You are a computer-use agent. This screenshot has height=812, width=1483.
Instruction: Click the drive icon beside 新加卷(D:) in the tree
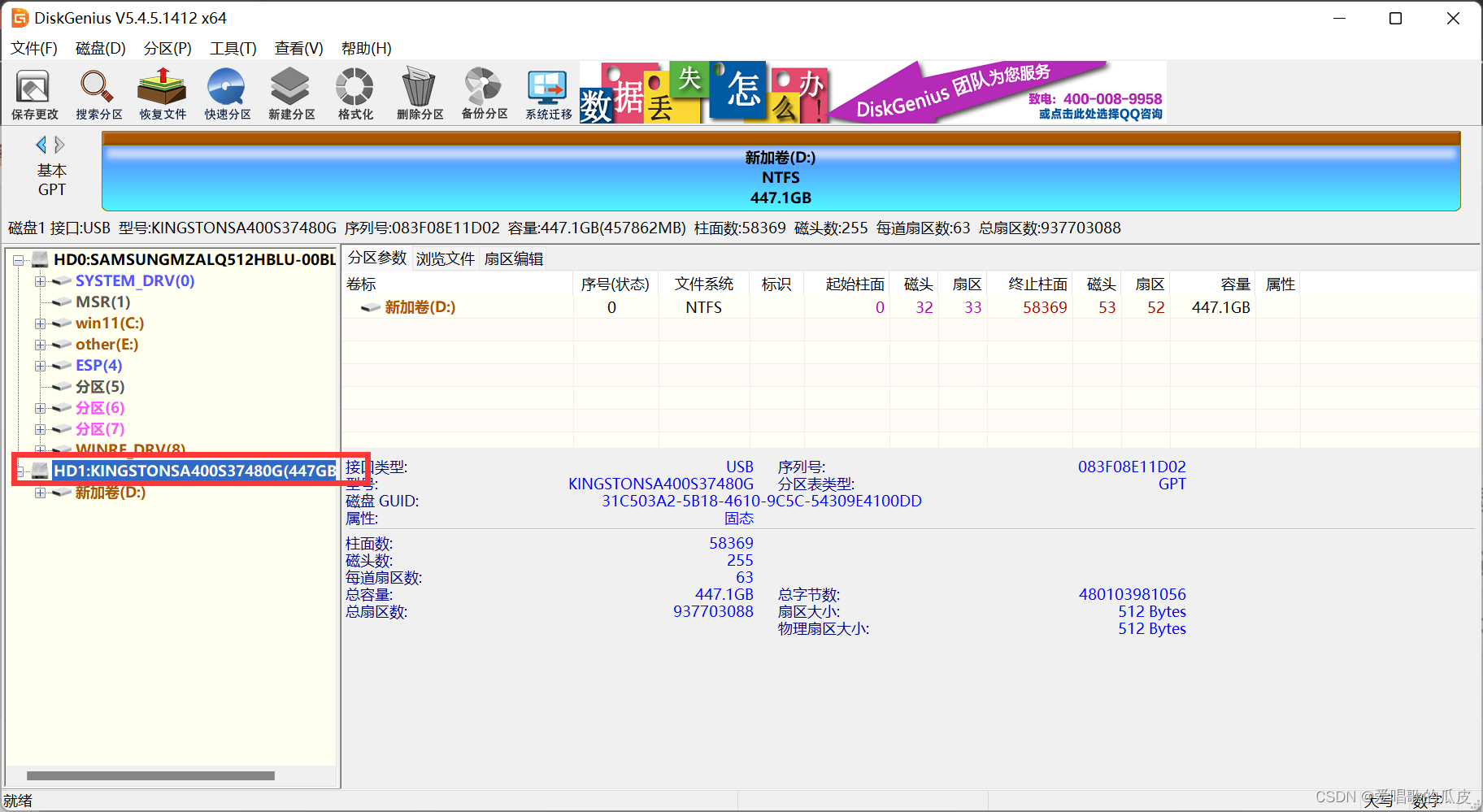tap(61, 493)
